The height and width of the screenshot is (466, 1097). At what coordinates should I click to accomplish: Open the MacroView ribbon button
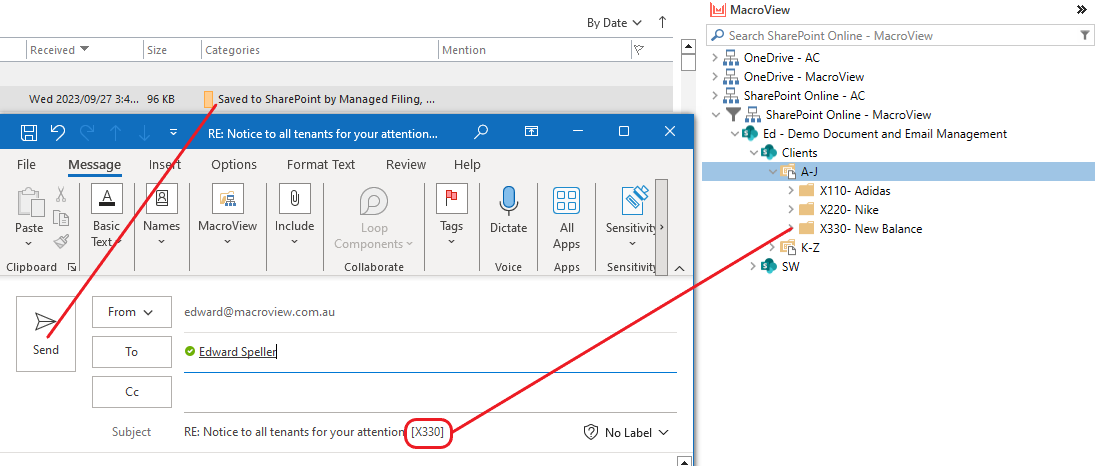coord(227,216)
